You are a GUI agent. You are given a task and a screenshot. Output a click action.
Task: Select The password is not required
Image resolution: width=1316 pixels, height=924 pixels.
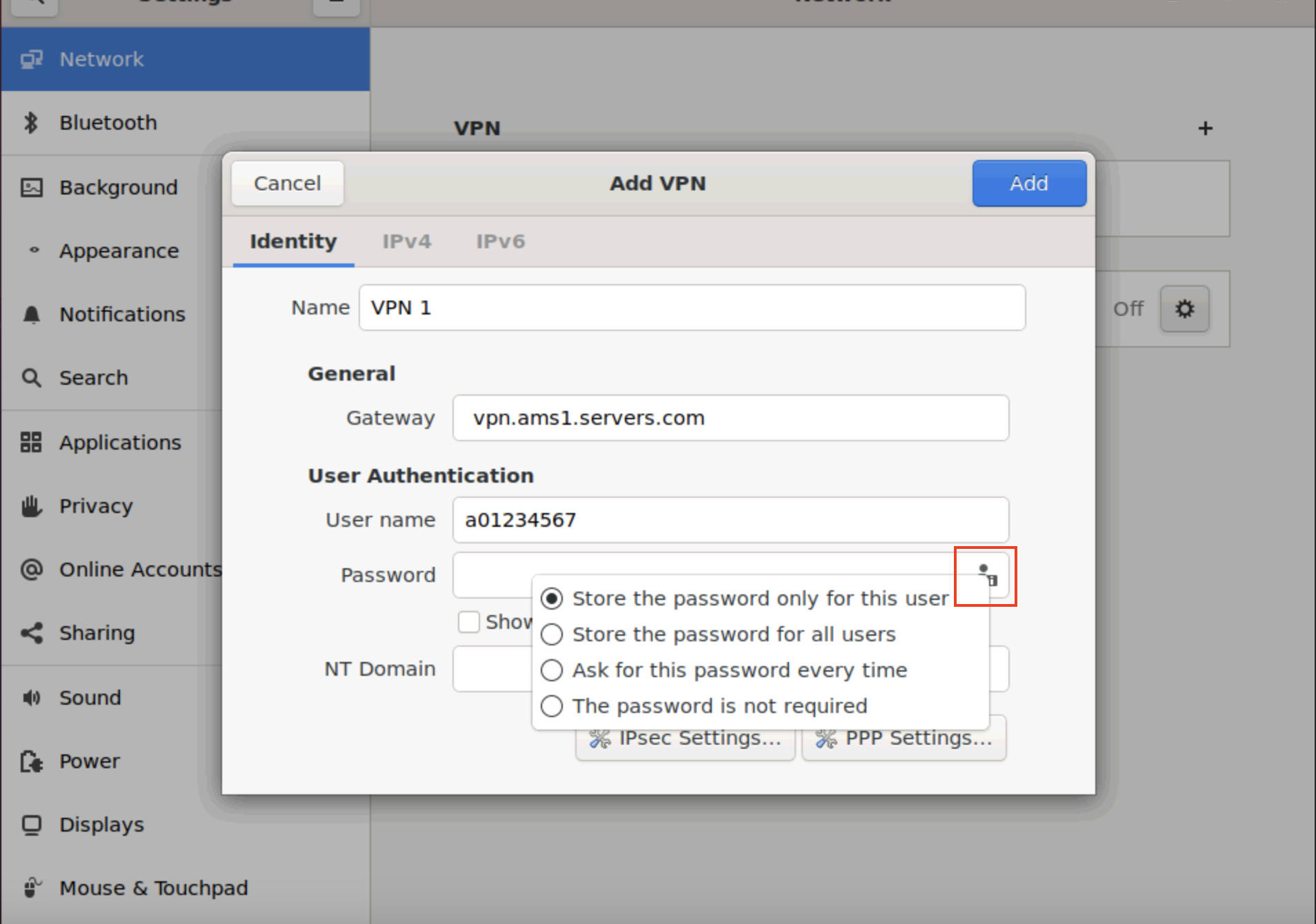(x=704, y=705)
